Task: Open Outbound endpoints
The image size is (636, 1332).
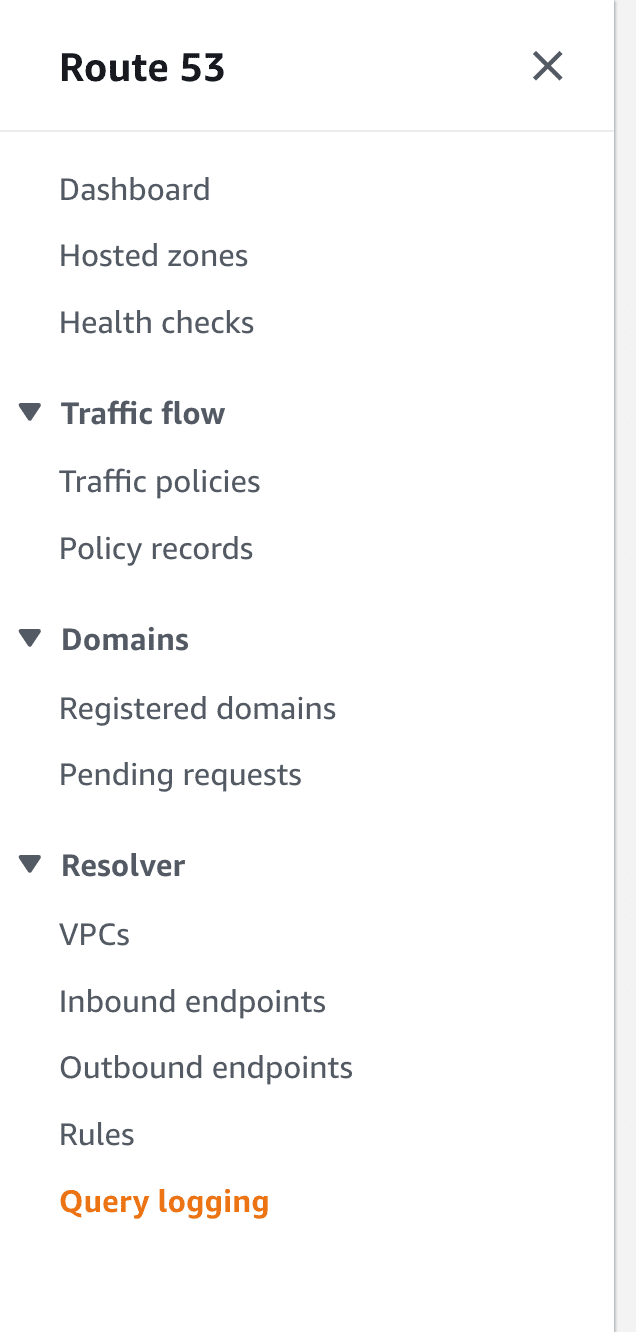Action: [x=206, y=1068]
